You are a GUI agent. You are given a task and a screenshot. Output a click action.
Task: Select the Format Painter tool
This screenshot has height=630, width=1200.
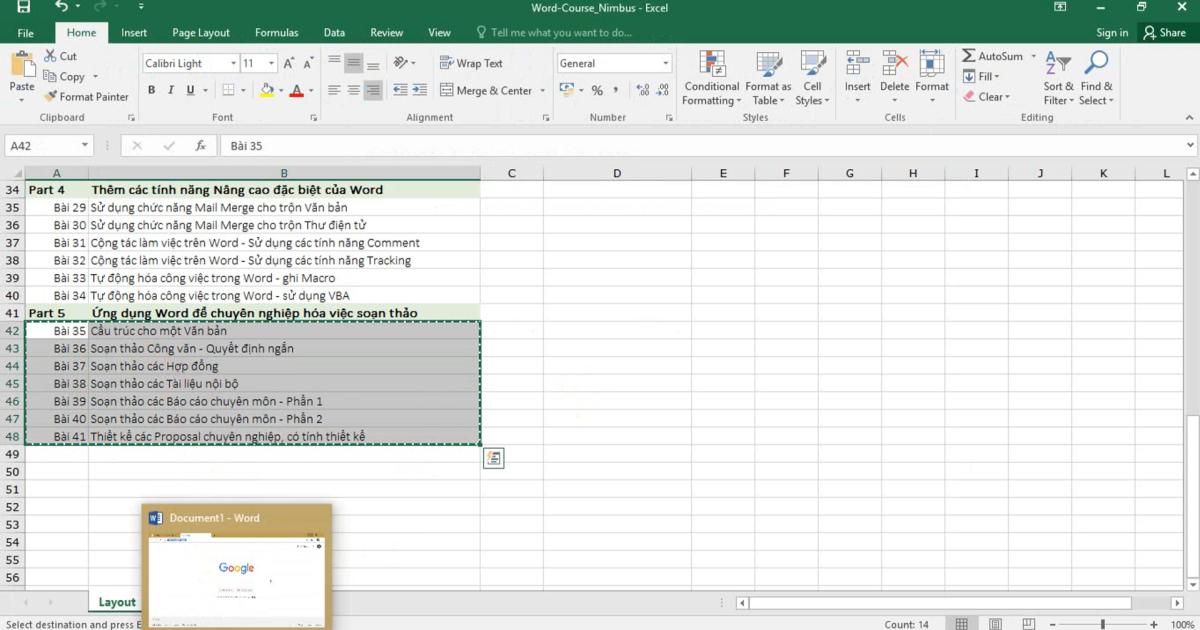click(86, 96)
